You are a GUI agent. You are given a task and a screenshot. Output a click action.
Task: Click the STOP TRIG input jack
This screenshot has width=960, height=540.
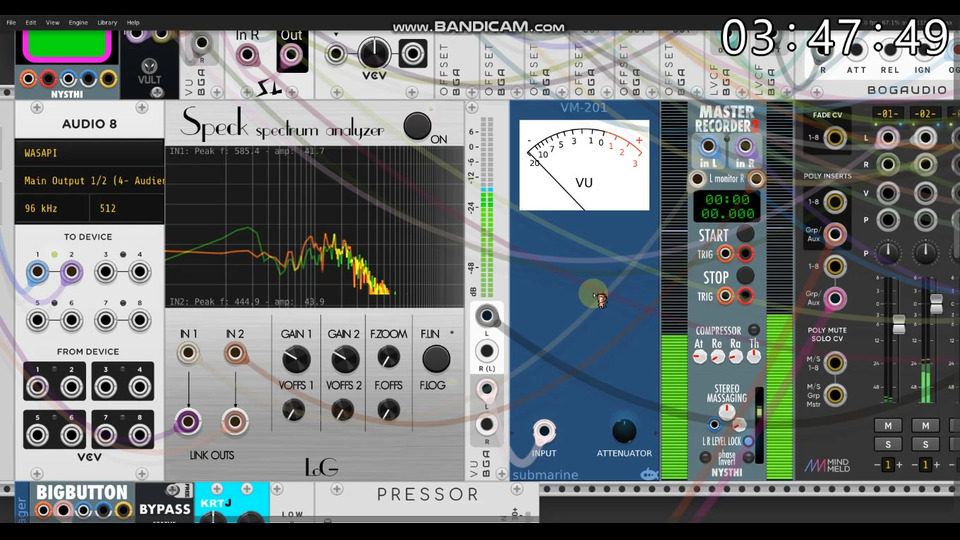725,296
